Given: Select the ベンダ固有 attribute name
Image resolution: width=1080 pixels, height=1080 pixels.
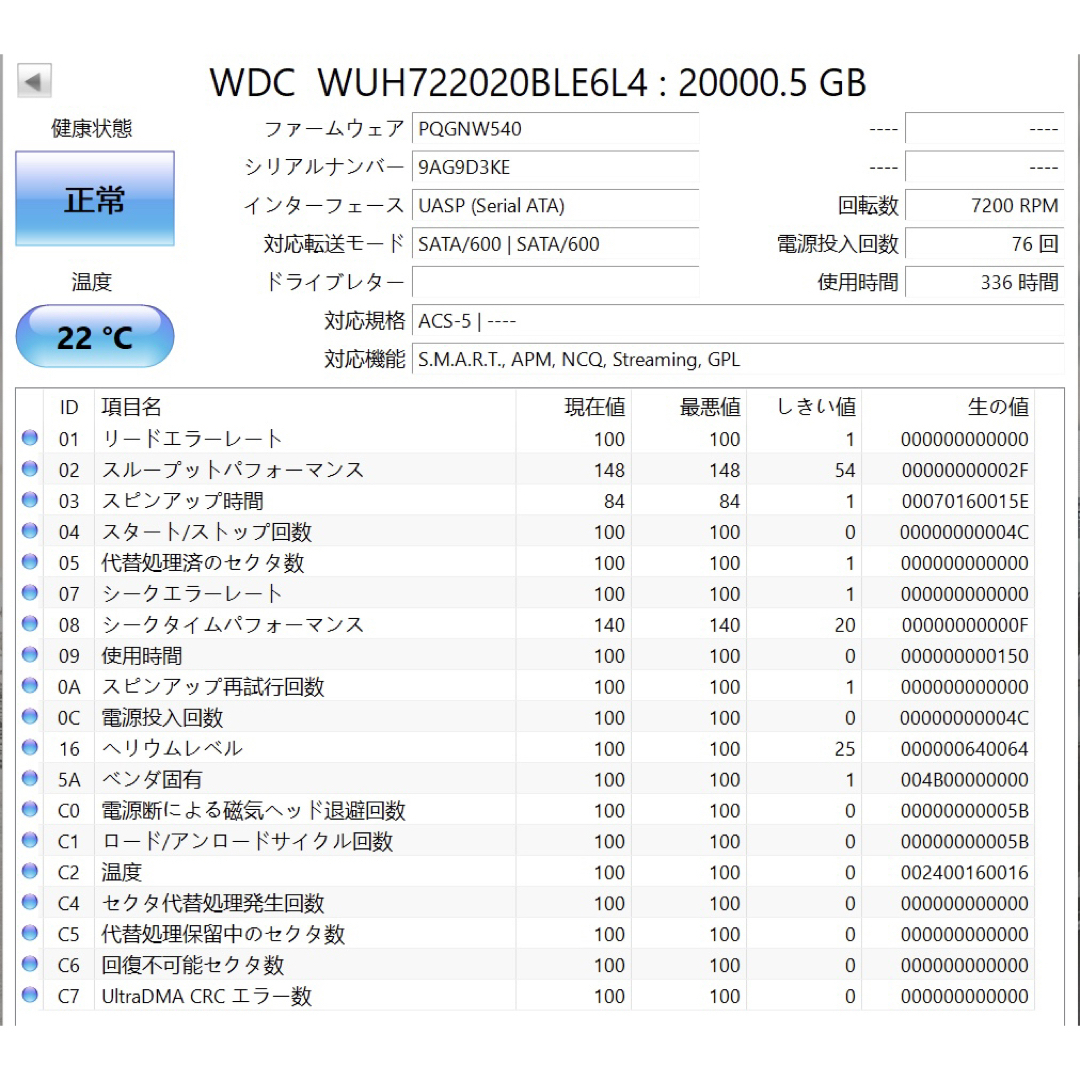Looking at the screenshot, I should coord(152,780).
